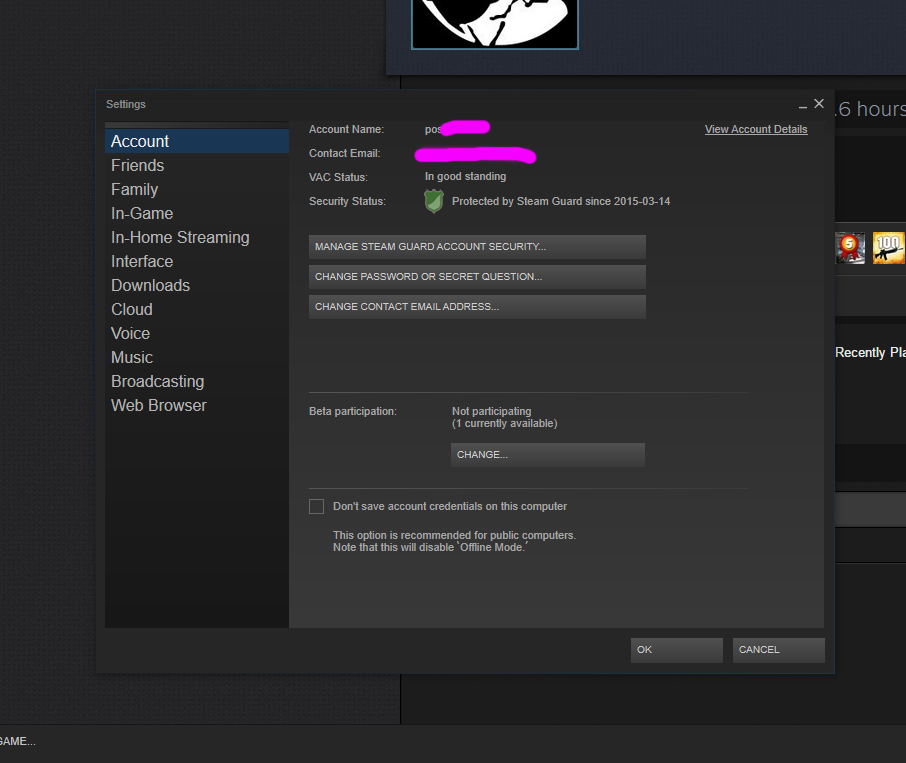Confirm settings with the OK button
This screenshot has width=906, height=763.
677,650
